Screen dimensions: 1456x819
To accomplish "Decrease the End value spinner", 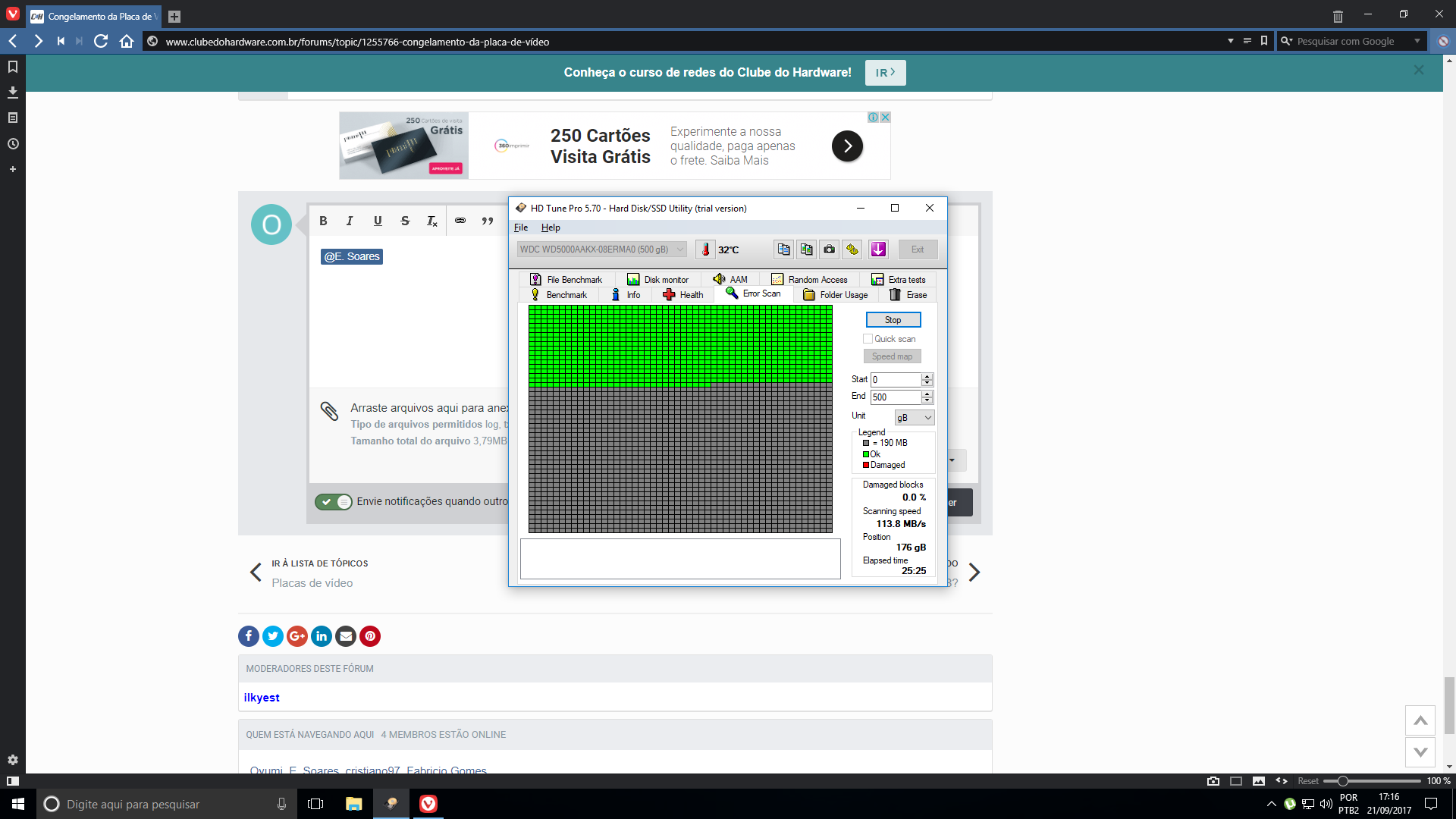I will 927,400.
